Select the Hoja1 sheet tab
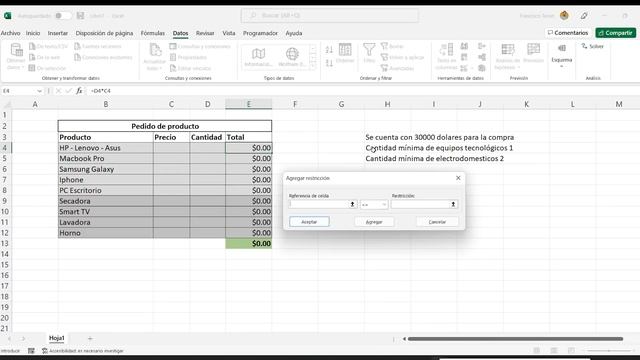 57,338
